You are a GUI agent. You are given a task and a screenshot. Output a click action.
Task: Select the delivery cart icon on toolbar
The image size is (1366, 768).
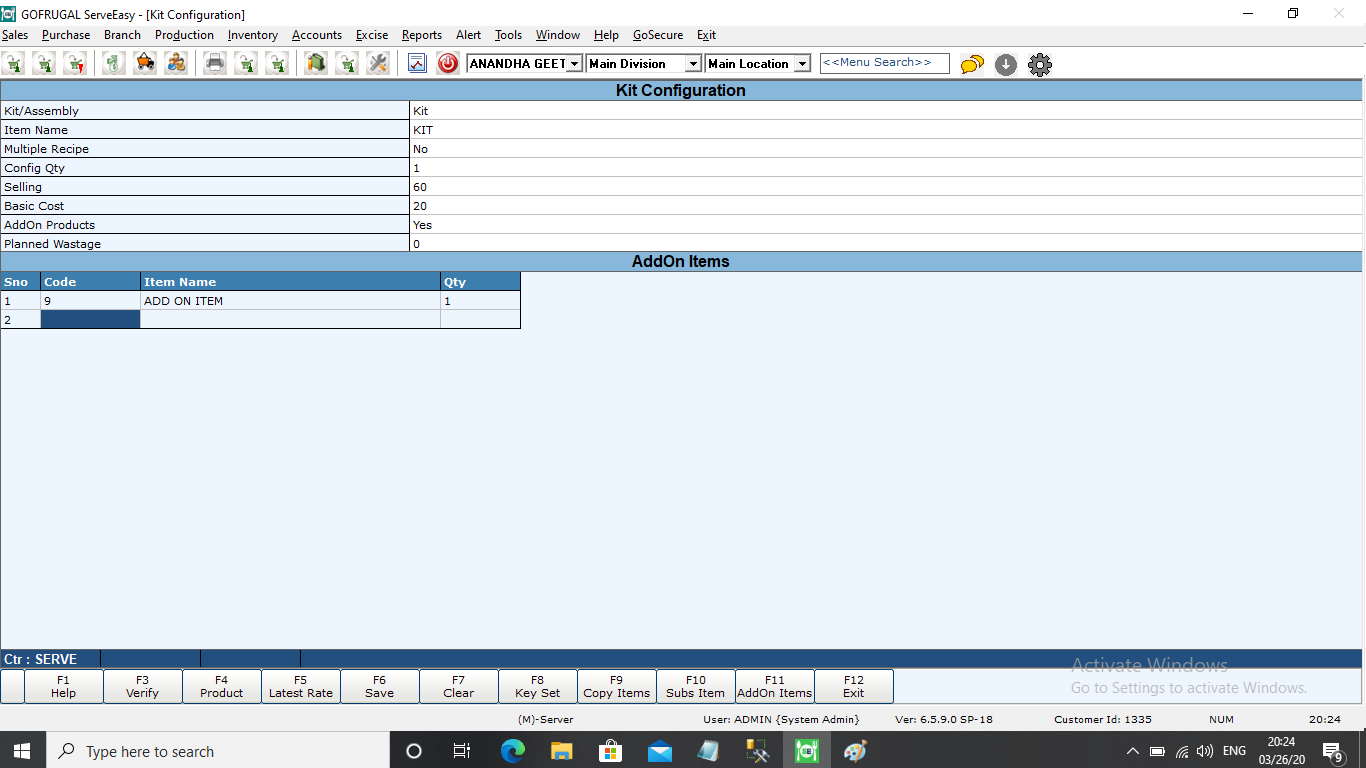145,63
